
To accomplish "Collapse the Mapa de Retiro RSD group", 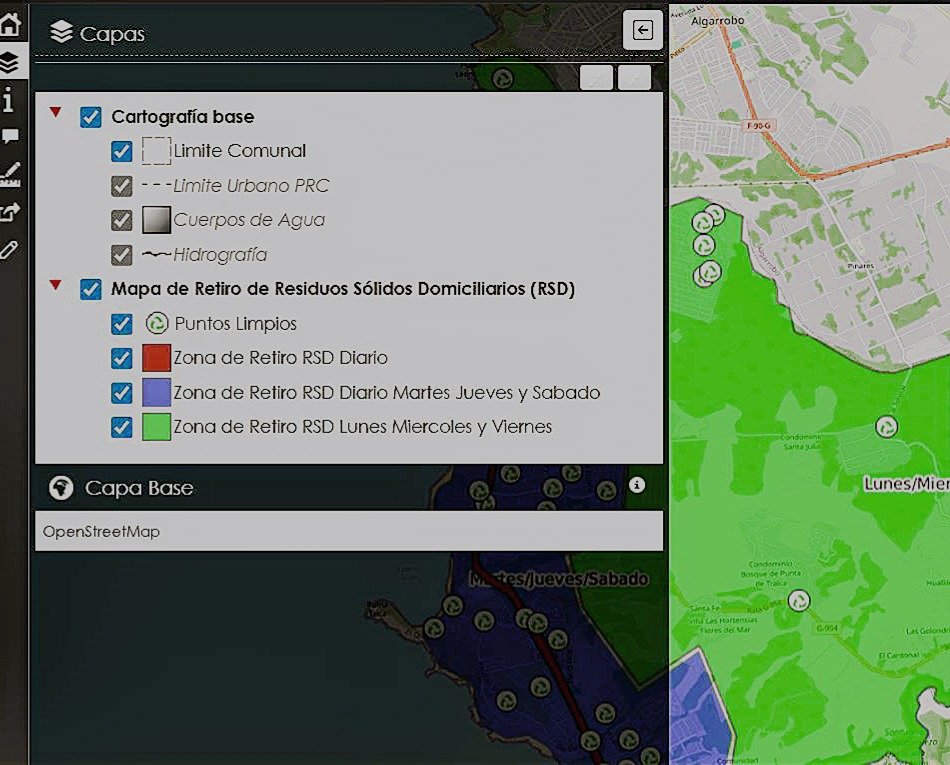I will (x=56, y=285).
